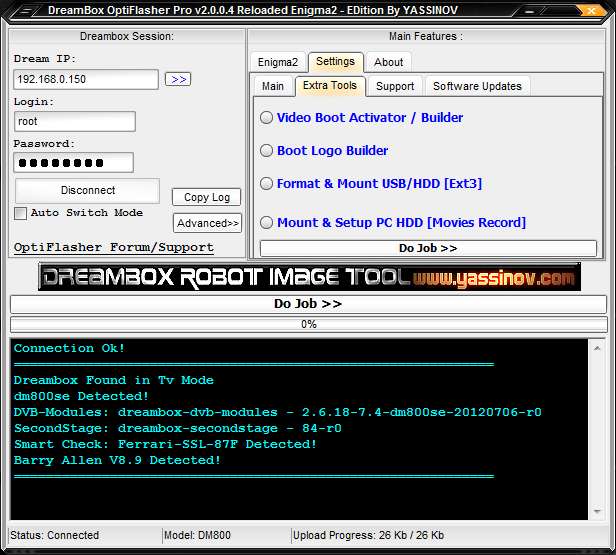Screen dimensions: 616x555
Task: Click 'Status: Connected' in status bar
Action: click(x=55, y=535)
